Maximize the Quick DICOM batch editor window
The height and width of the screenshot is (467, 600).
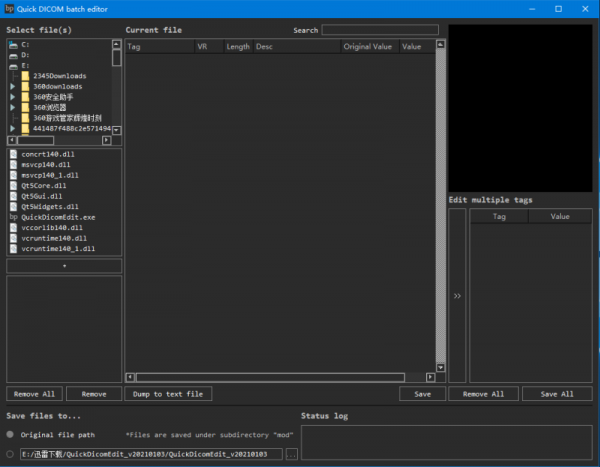pyautogui.click(x=558, y=9)
